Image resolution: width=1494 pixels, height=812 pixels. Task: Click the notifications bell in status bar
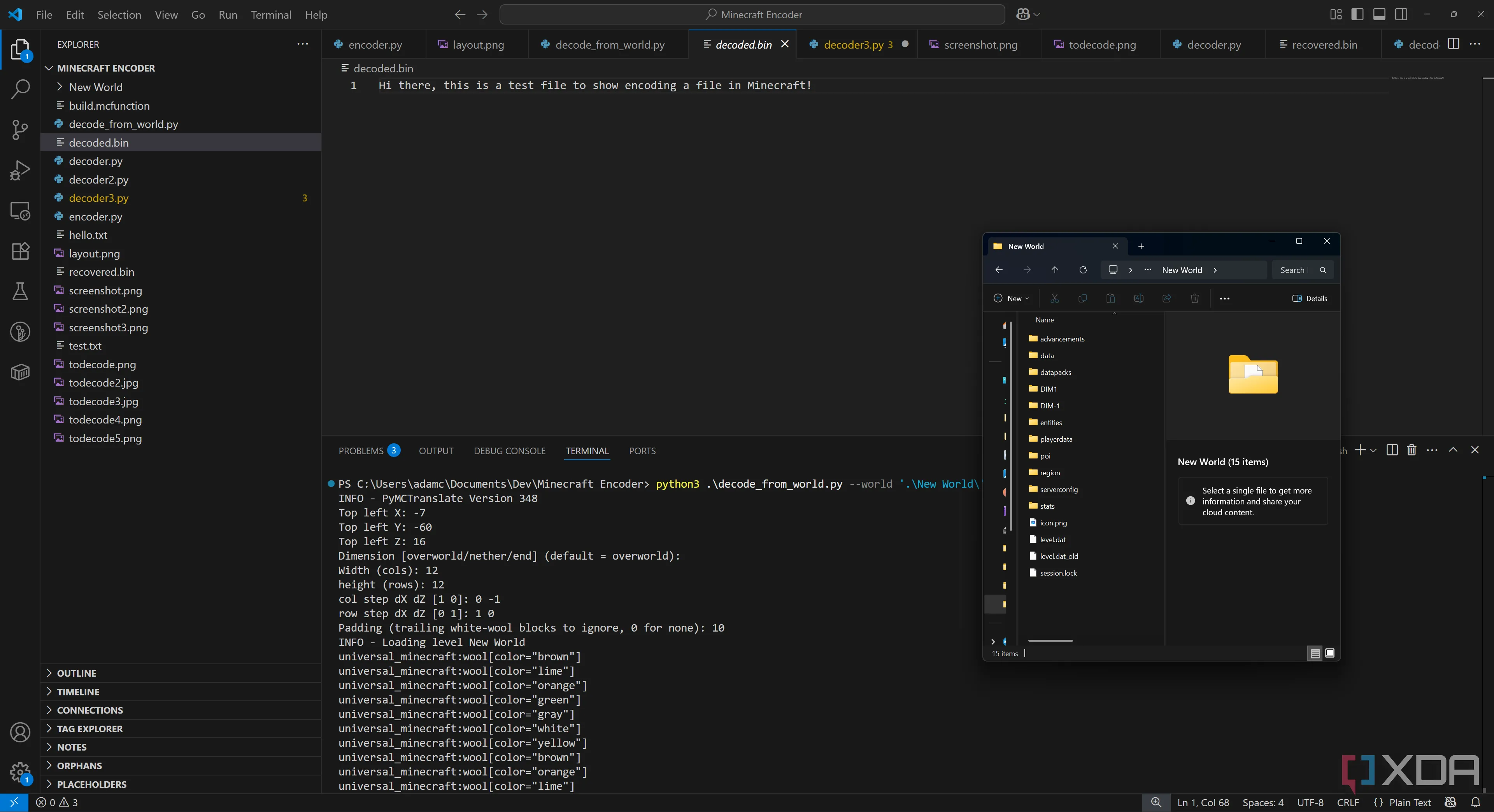click(1475, 802)
